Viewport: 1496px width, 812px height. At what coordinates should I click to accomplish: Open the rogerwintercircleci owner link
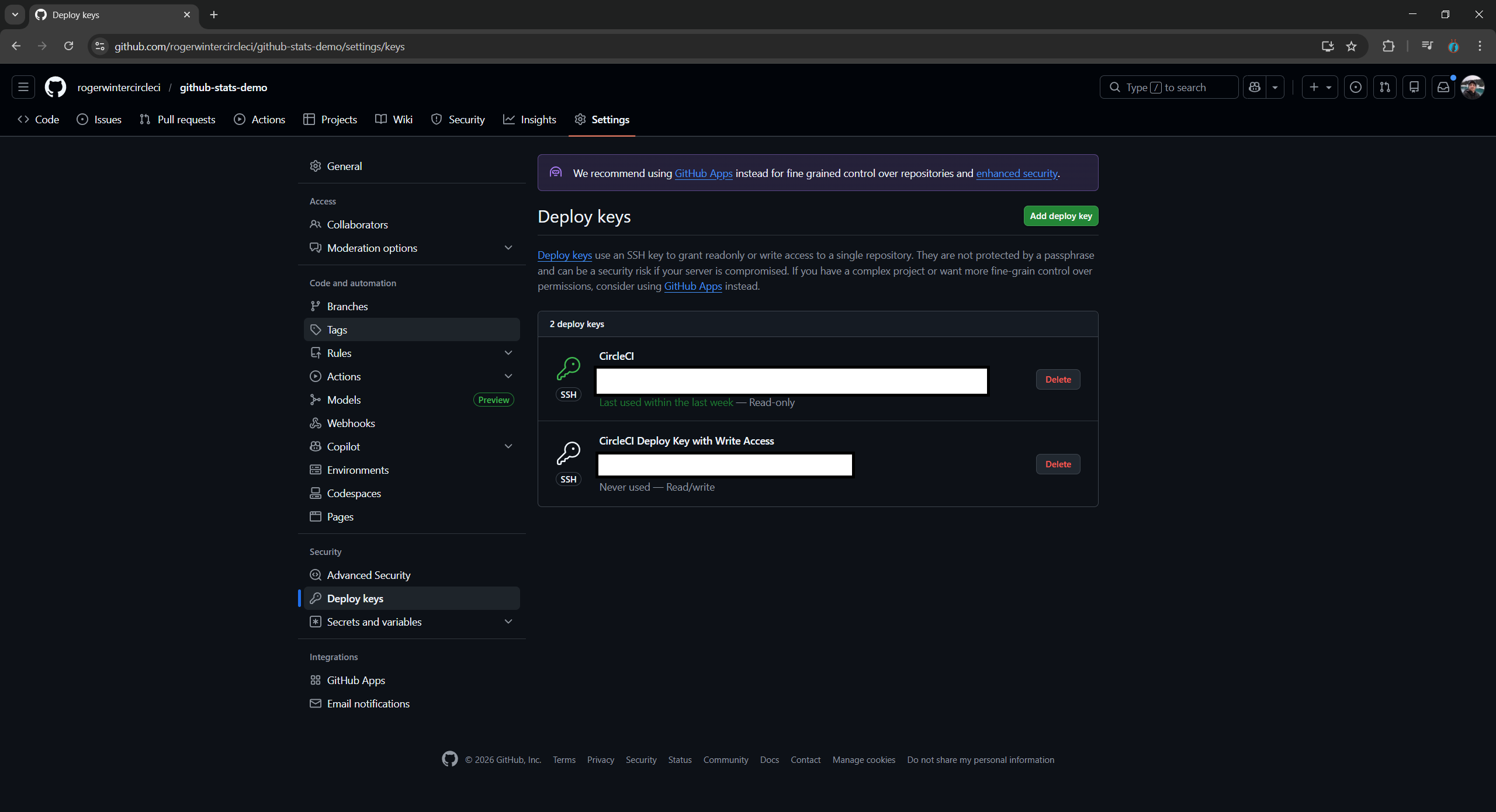point(119,87)
